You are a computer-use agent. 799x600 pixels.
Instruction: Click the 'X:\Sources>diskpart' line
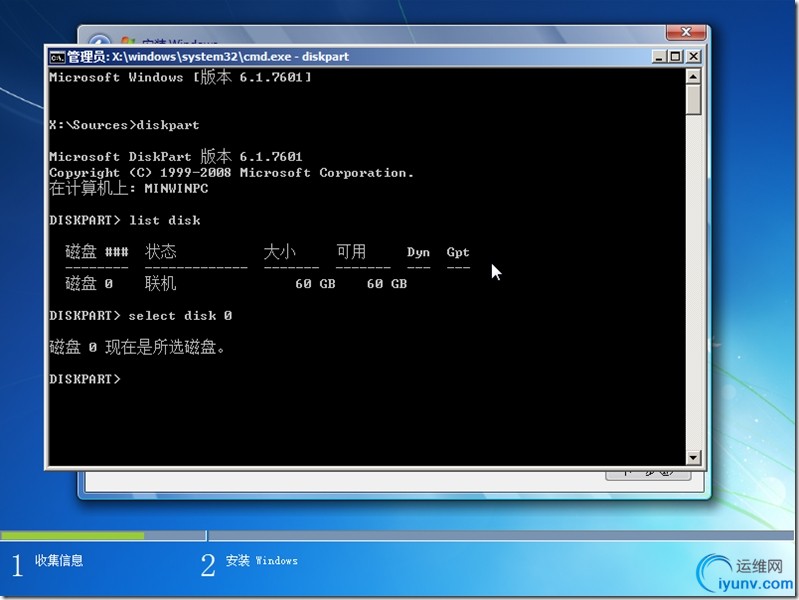click(x=124, y=125)
